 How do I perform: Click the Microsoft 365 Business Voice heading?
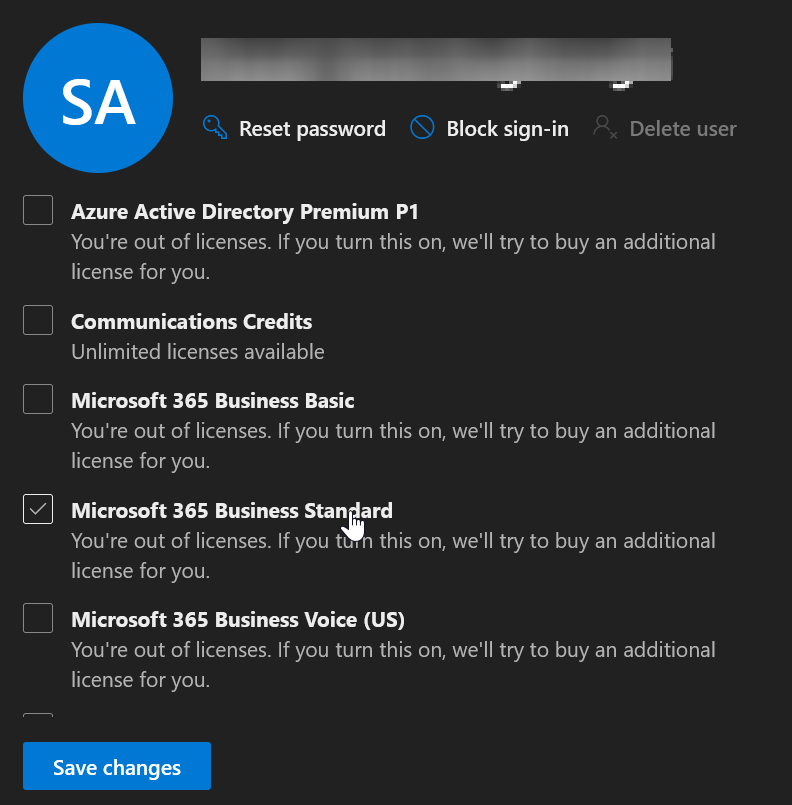click(x=237, y=619)
